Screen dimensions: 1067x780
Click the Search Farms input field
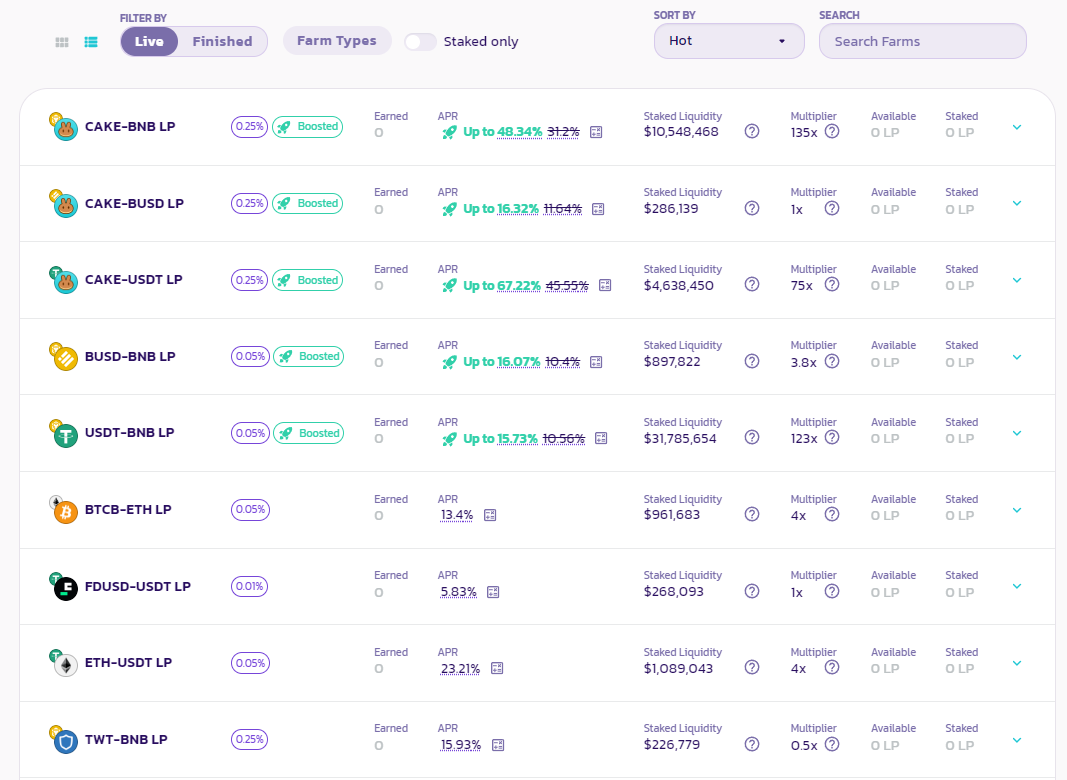pyautogui.click(x=922, y=41)
